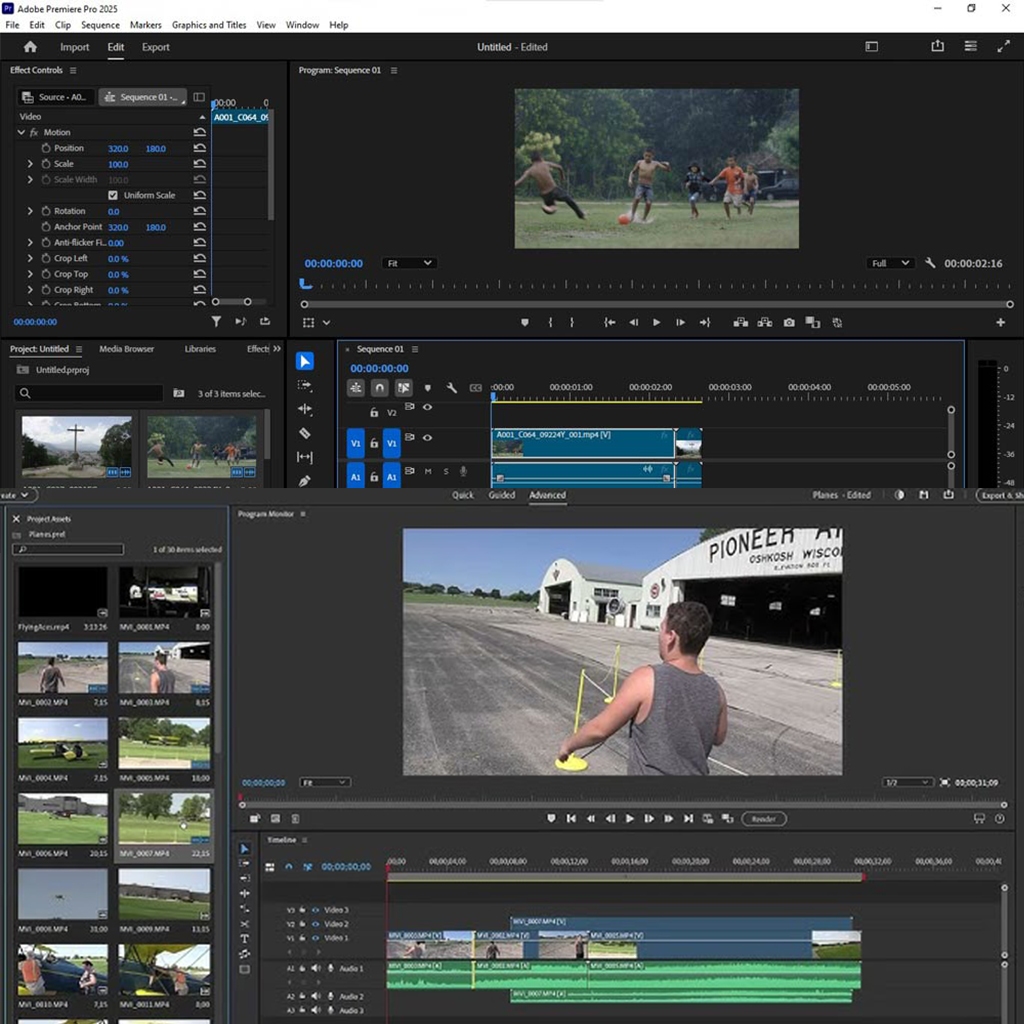The image size is (1024, 1024).
Task: Open the Media Browser tab
Action: (127, 349)
